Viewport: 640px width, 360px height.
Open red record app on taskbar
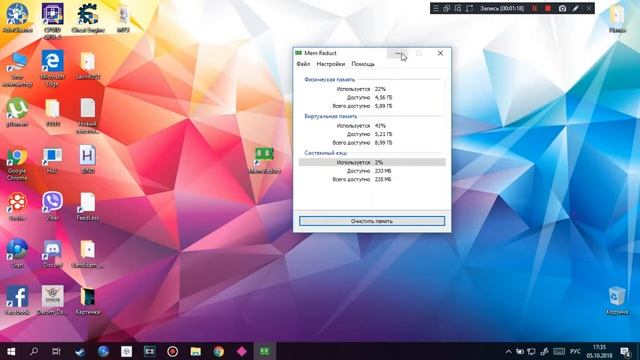172,351
